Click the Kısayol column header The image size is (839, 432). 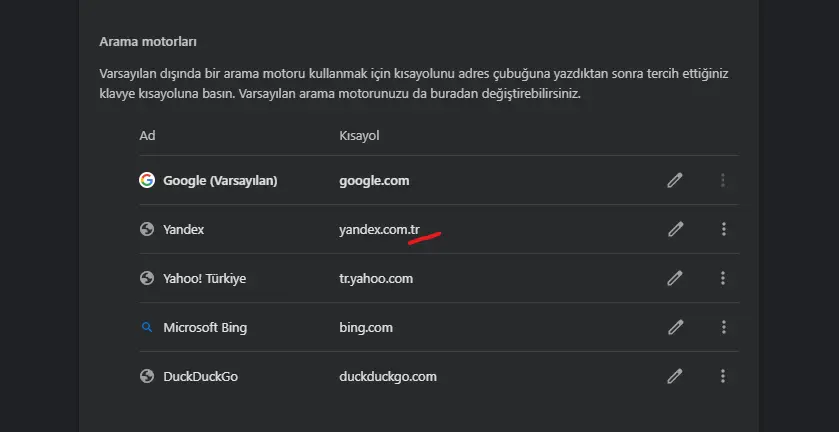tap(359, 136)
